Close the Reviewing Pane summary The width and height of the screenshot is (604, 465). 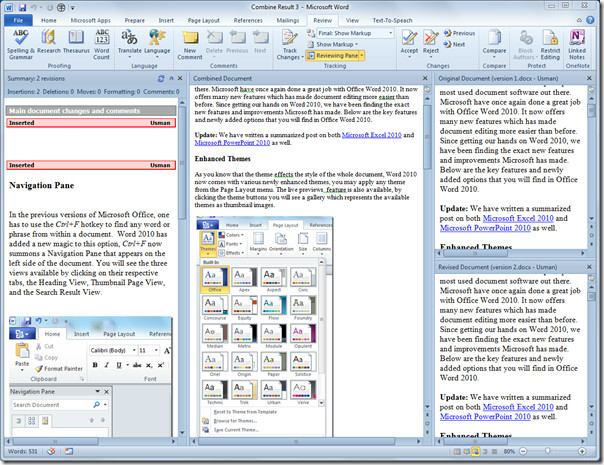pos(180,79)
